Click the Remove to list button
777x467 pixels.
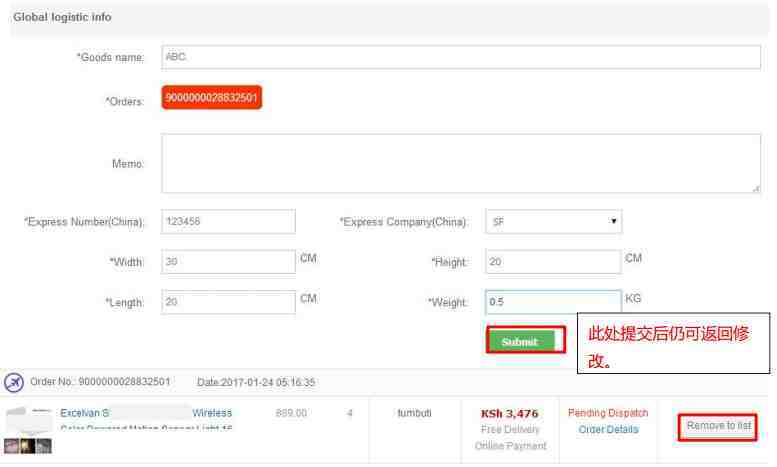(718, 426)
